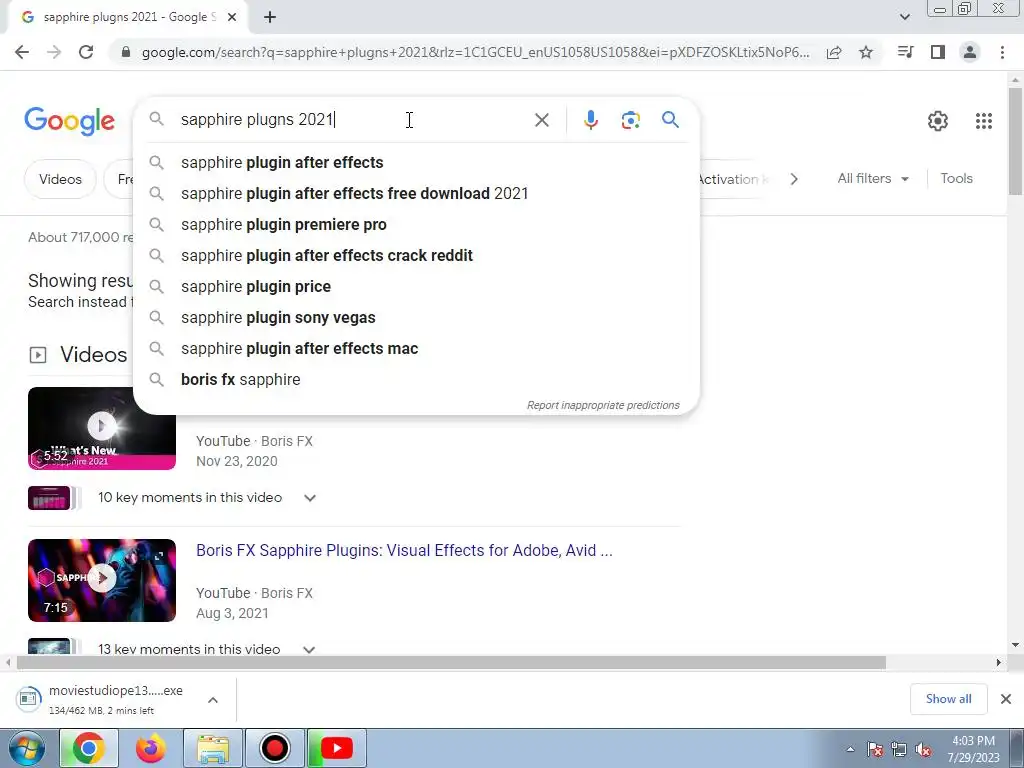Open a new browser tab

coord(270,17)
